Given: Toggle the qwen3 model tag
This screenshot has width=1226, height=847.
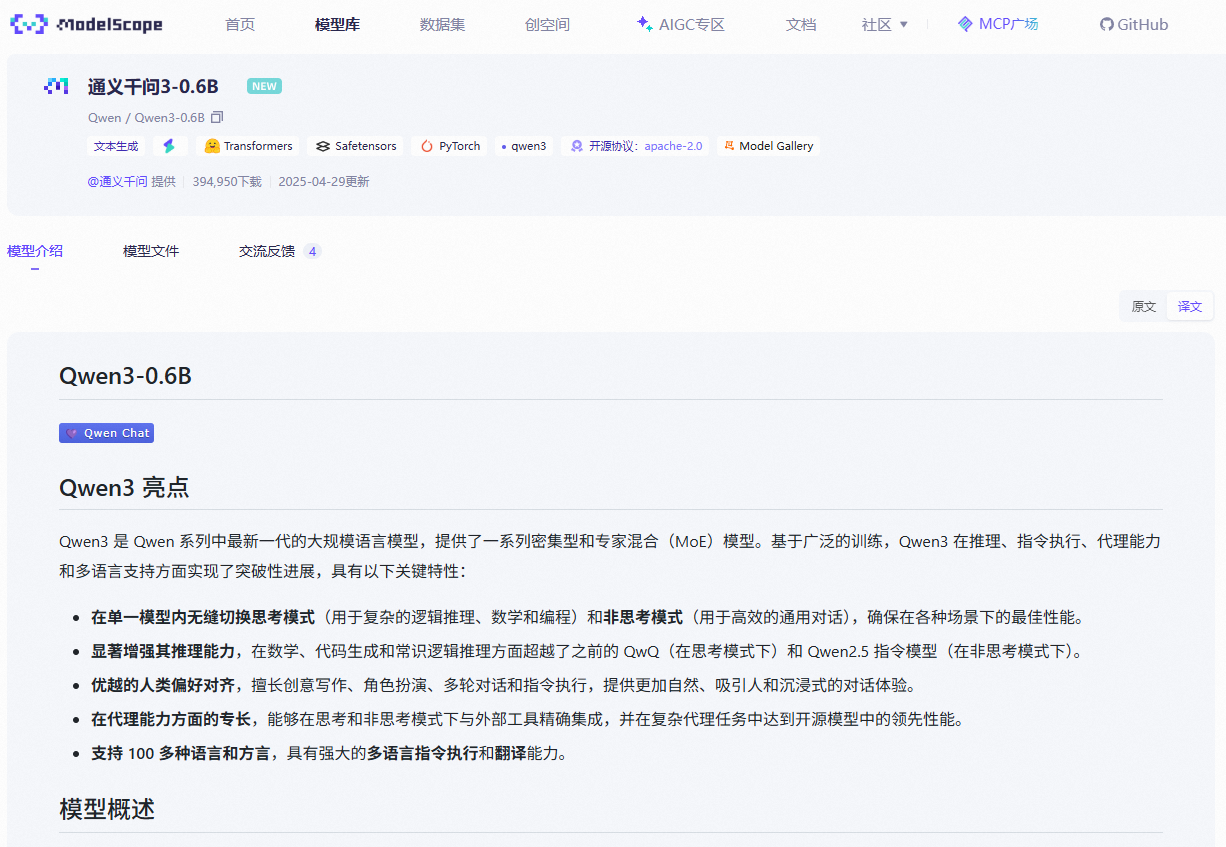Looking at the screenshot, I should [524, 146].
